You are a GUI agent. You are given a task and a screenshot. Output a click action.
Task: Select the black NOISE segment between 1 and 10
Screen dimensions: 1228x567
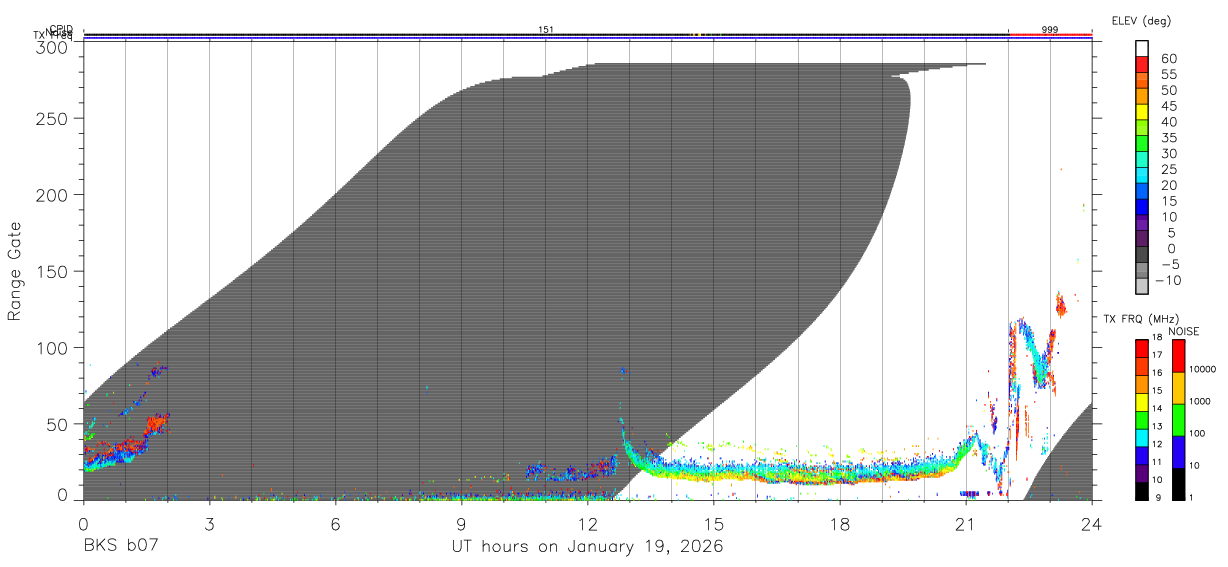click(1177, 483)
